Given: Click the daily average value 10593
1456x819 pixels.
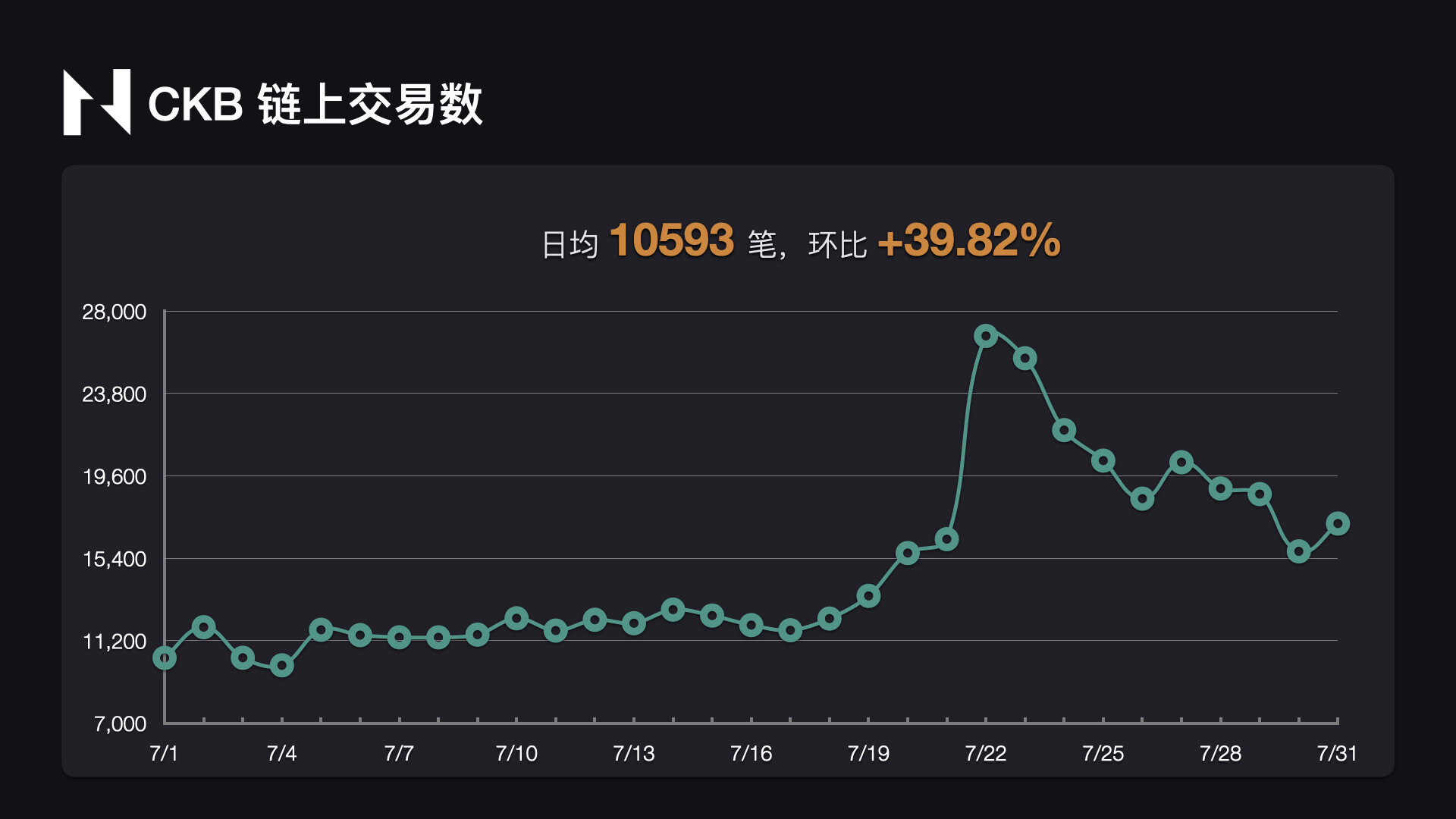Looking at the screenshot, I should 671,240.
